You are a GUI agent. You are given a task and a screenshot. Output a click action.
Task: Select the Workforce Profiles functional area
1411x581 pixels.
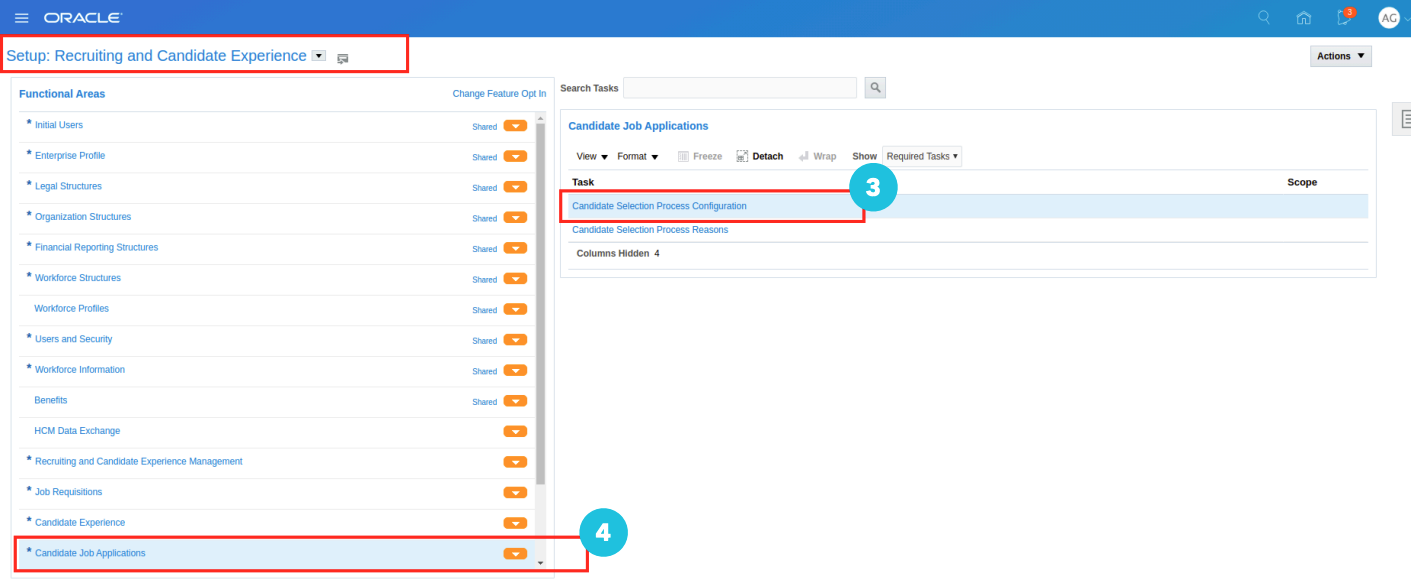[x=72, y=309]
